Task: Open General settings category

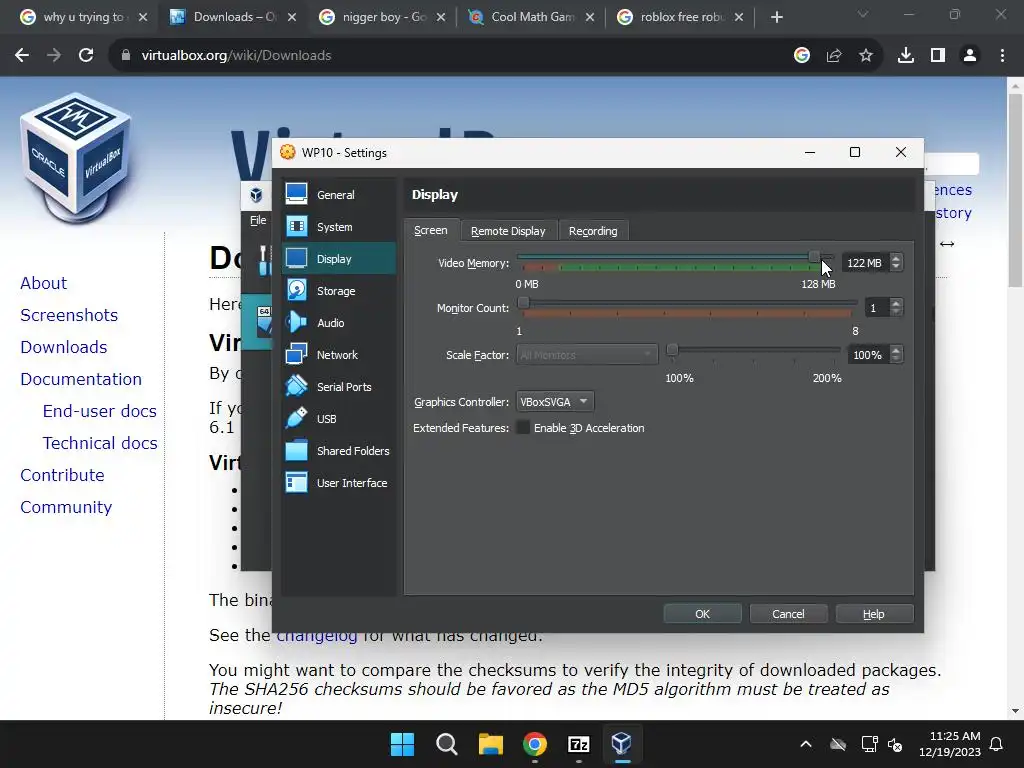Action: (x=338, y=195)
